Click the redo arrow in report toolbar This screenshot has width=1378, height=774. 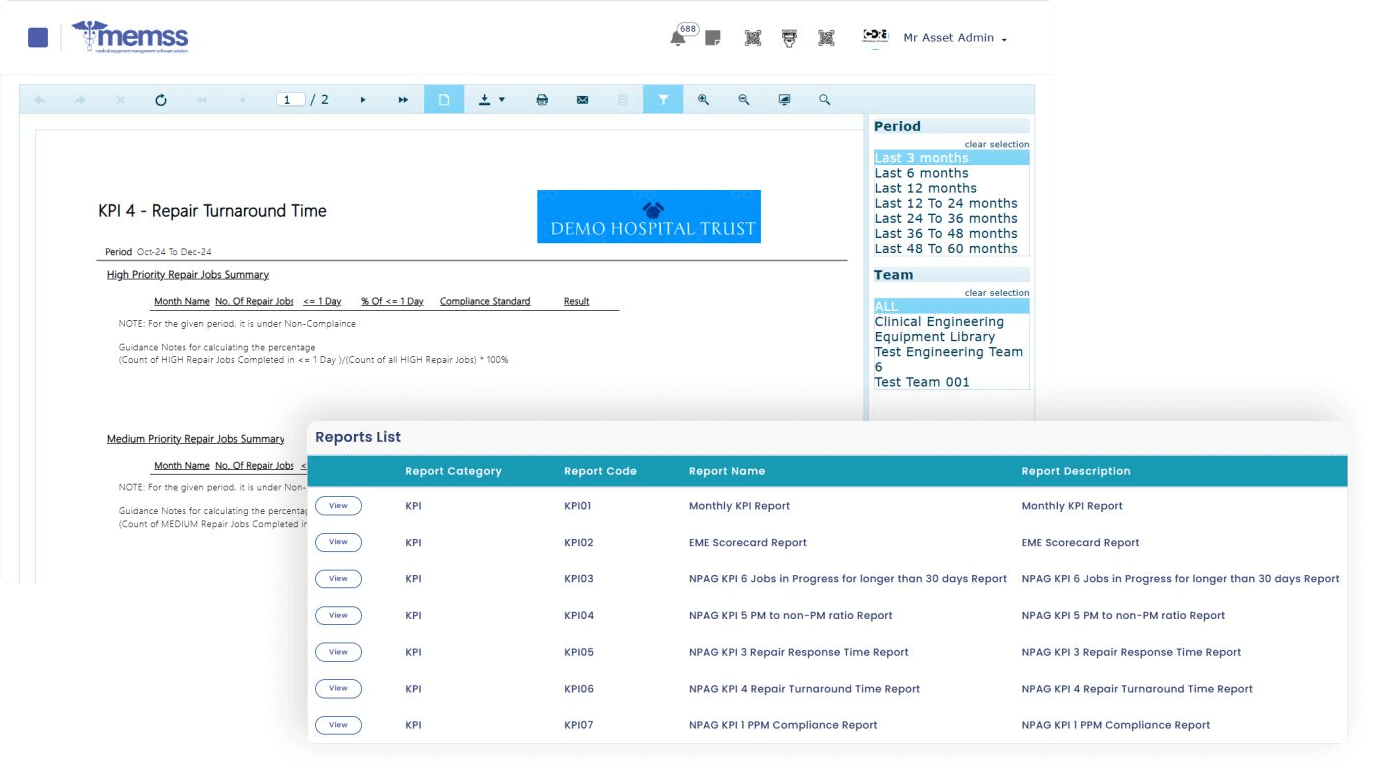coord(80,100)
